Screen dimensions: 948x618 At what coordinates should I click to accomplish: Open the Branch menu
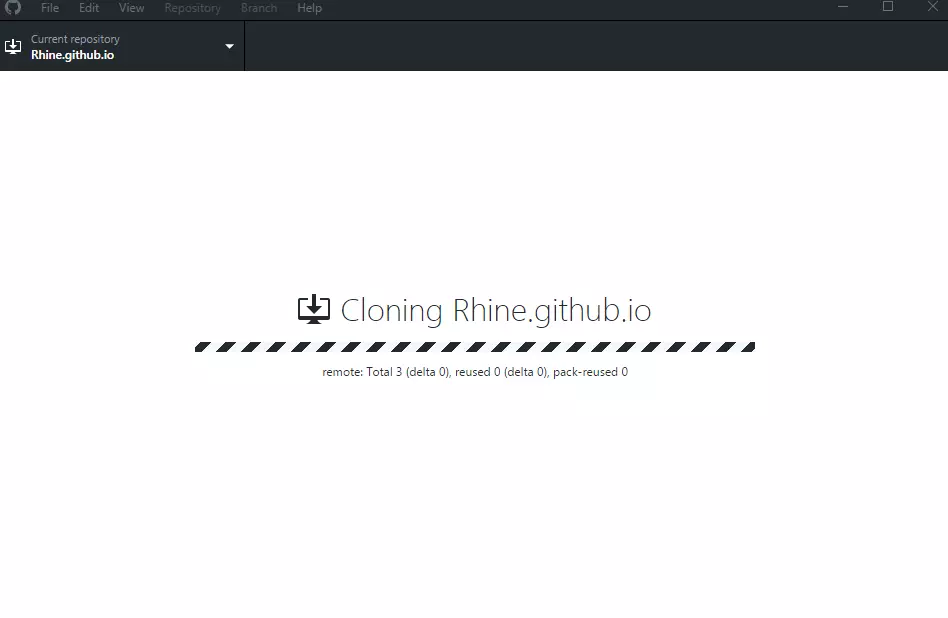(259, 8)
